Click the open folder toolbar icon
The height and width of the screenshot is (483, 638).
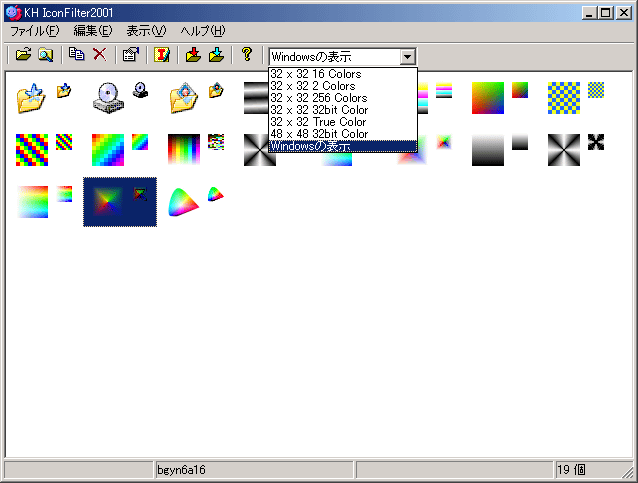click(23, 55)
